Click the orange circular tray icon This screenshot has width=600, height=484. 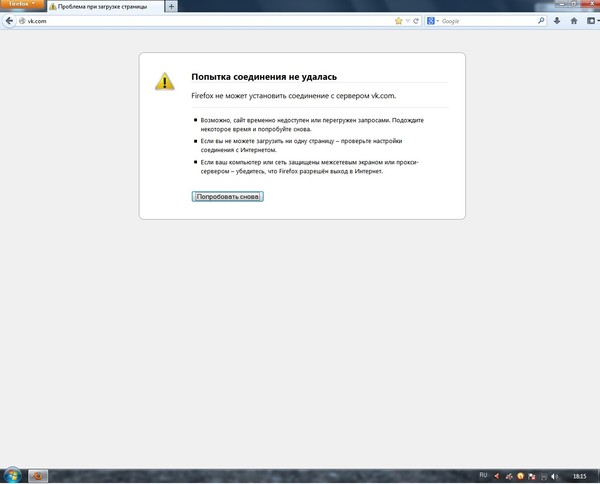pos(520,476)
